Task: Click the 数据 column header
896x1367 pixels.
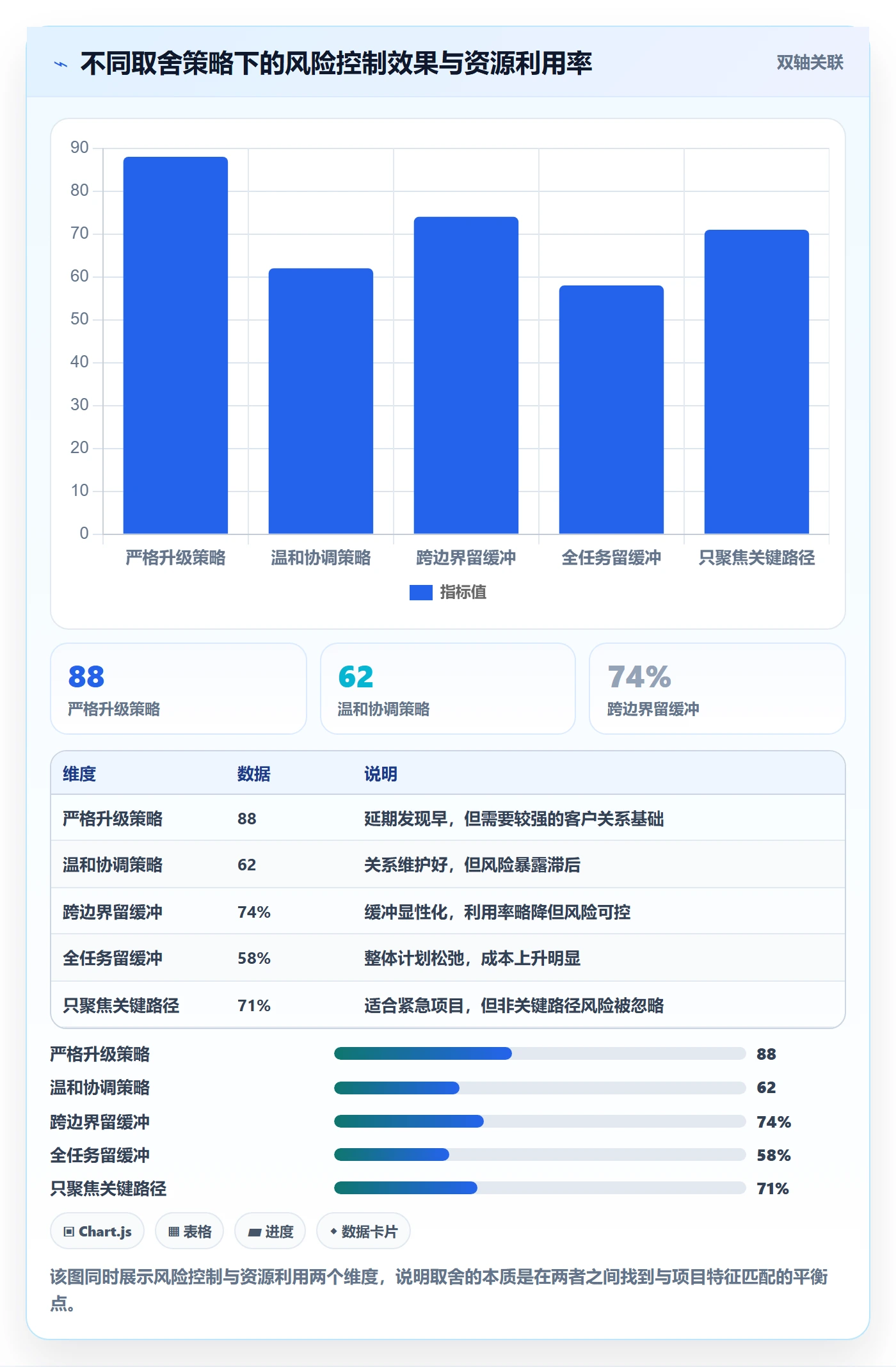Action: coord(254,774)
